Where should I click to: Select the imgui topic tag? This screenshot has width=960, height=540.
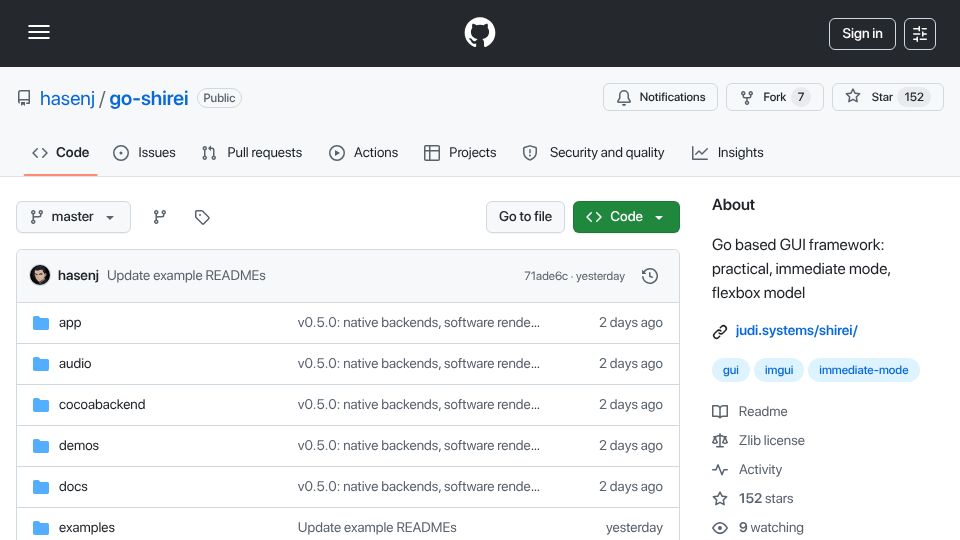point(779,370)
